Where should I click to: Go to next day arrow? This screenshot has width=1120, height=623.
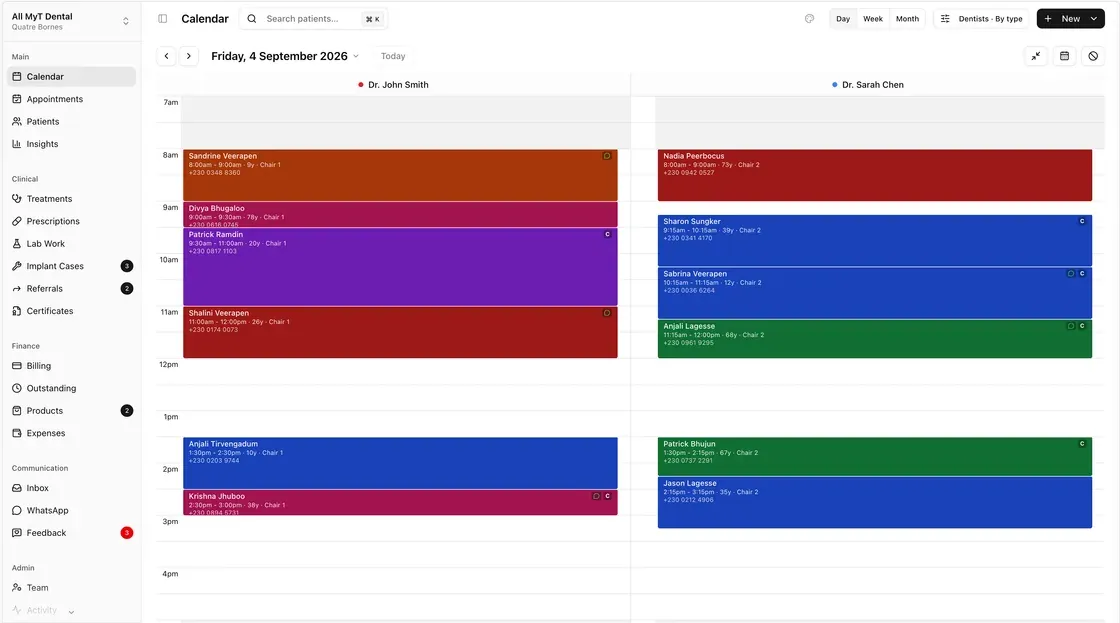click(x=189, y=56)
